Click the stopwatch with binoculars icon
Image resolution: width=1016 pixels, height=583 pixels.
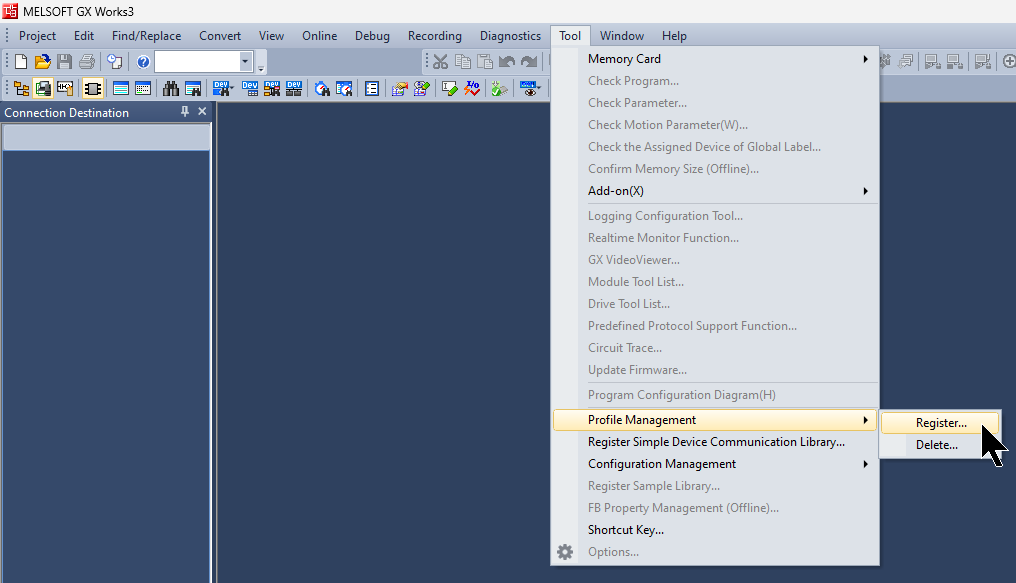tap(322, 88)
